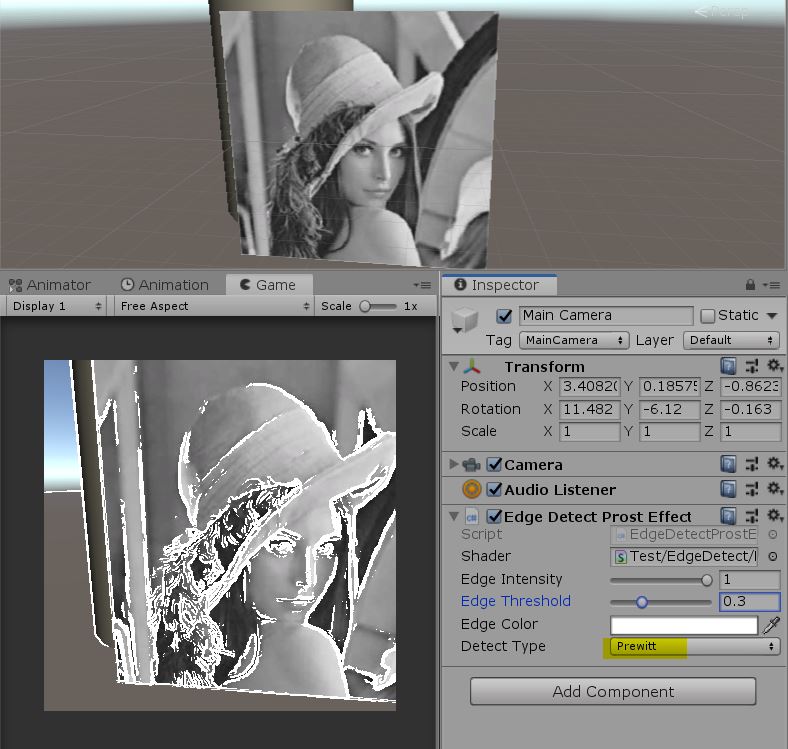This screenshot has height=749, width=788.
Task: Click the C# script component icon
Action: (471, 517)
